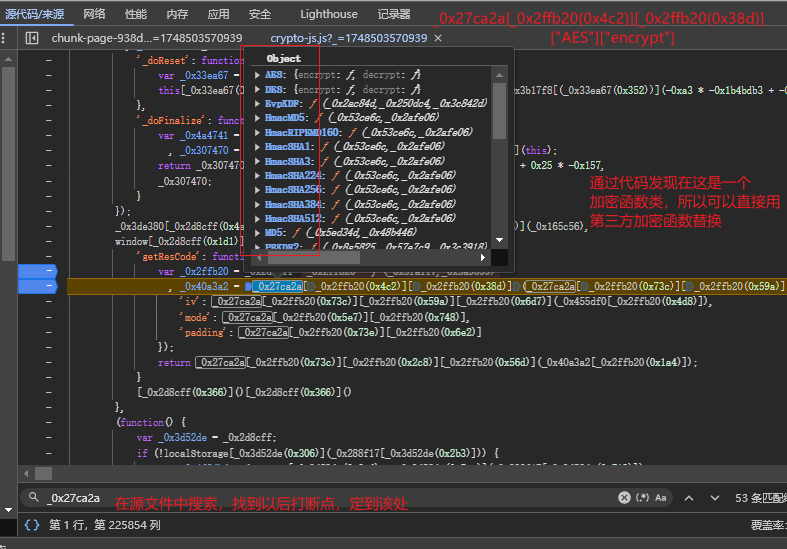Click the tooltip horizontal scroll left arrow
Screen dimensions: 787x549
point(259,257)
